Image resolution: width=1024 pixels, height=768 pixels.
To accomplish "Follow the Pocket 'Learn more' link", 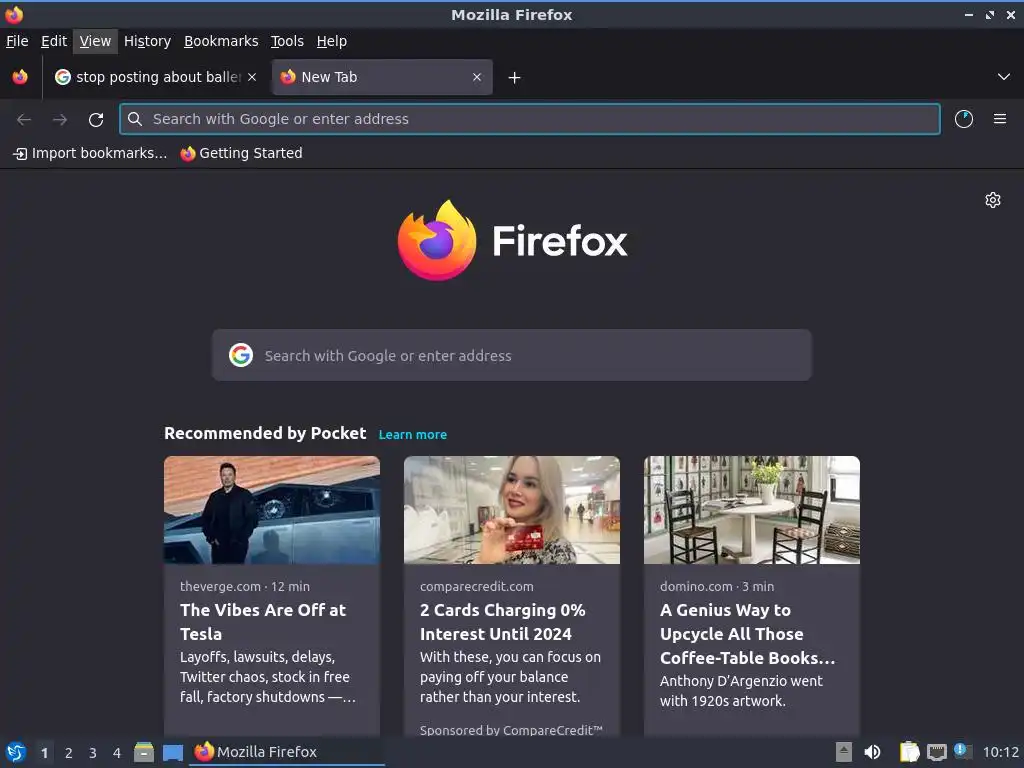I will (x=413, y=434).
